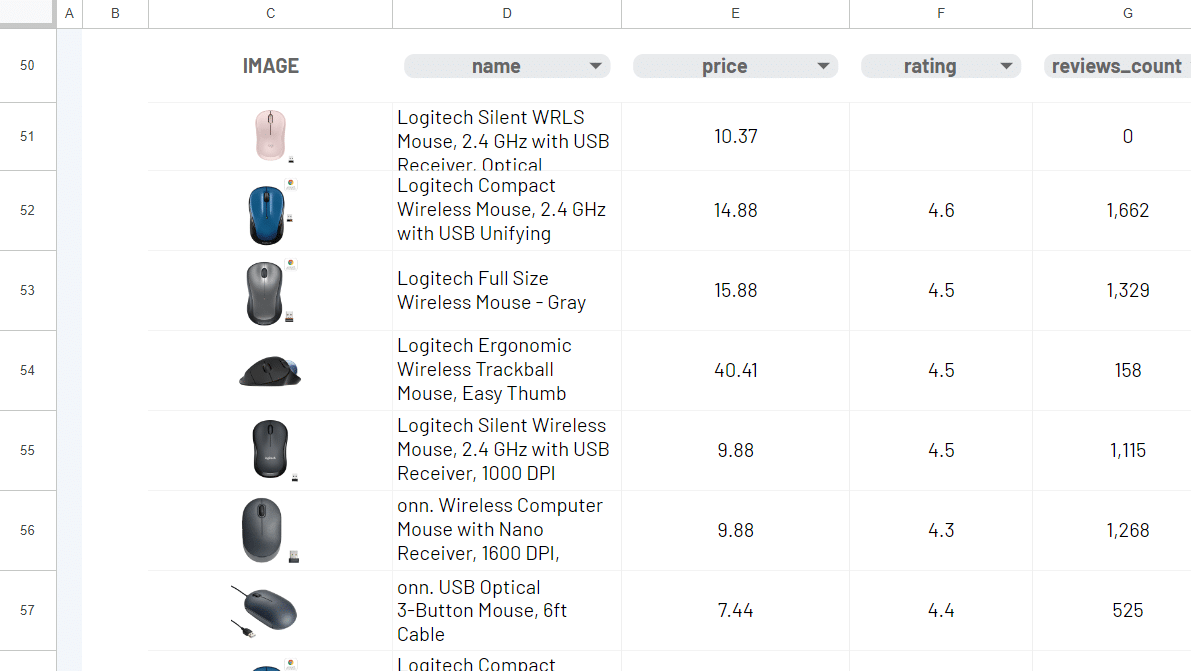
Task: Select the blue Logitech Compact mouse image
Action: click(268, 211)
